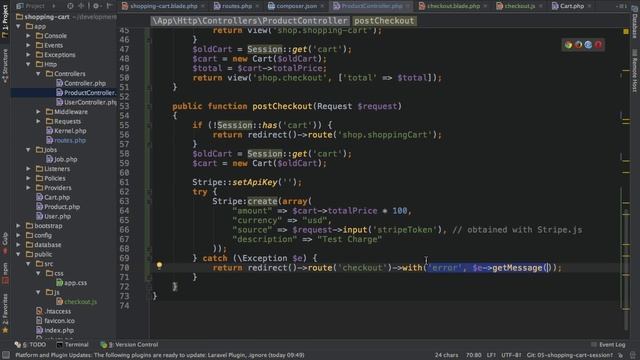Viewport: 640px width, 360px height.
Task: Open the Favorites side panel
Action: (x=5, y=313)
